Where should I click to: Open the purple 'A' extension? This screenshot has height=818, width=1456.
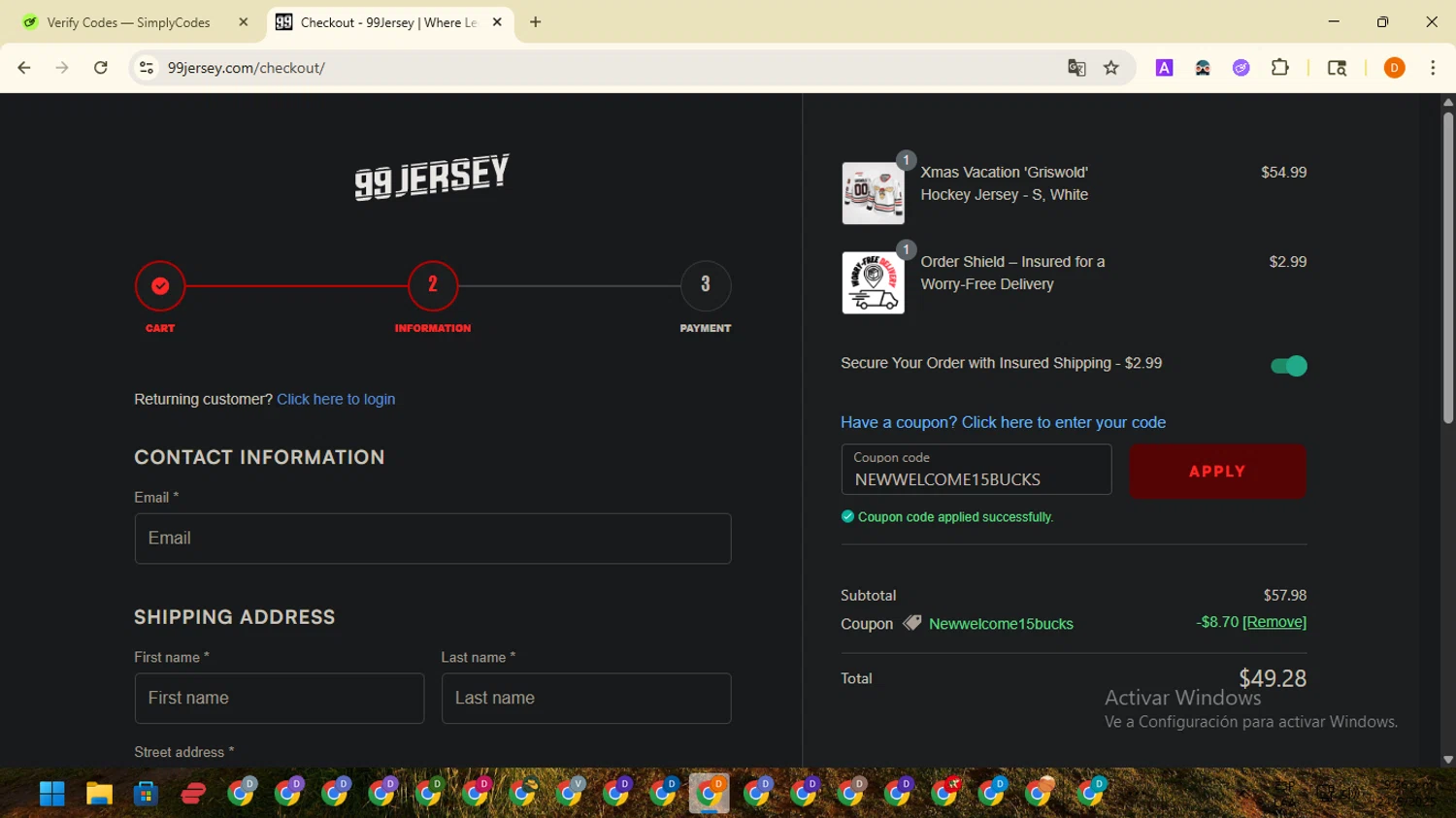tap(1164, 68)
